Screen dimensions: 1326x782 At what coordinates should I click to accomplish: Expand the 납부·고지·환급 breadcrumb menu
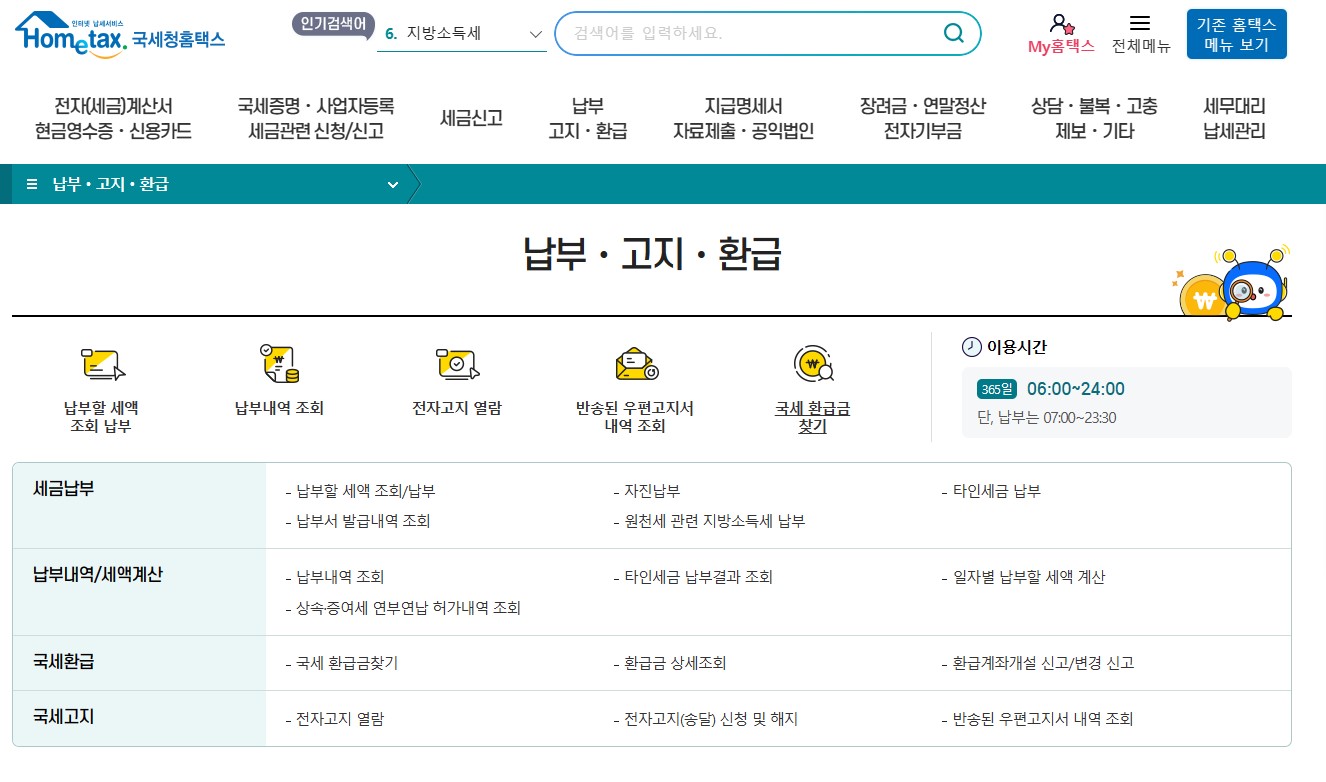pyautogui.click(x=393, y=184)
